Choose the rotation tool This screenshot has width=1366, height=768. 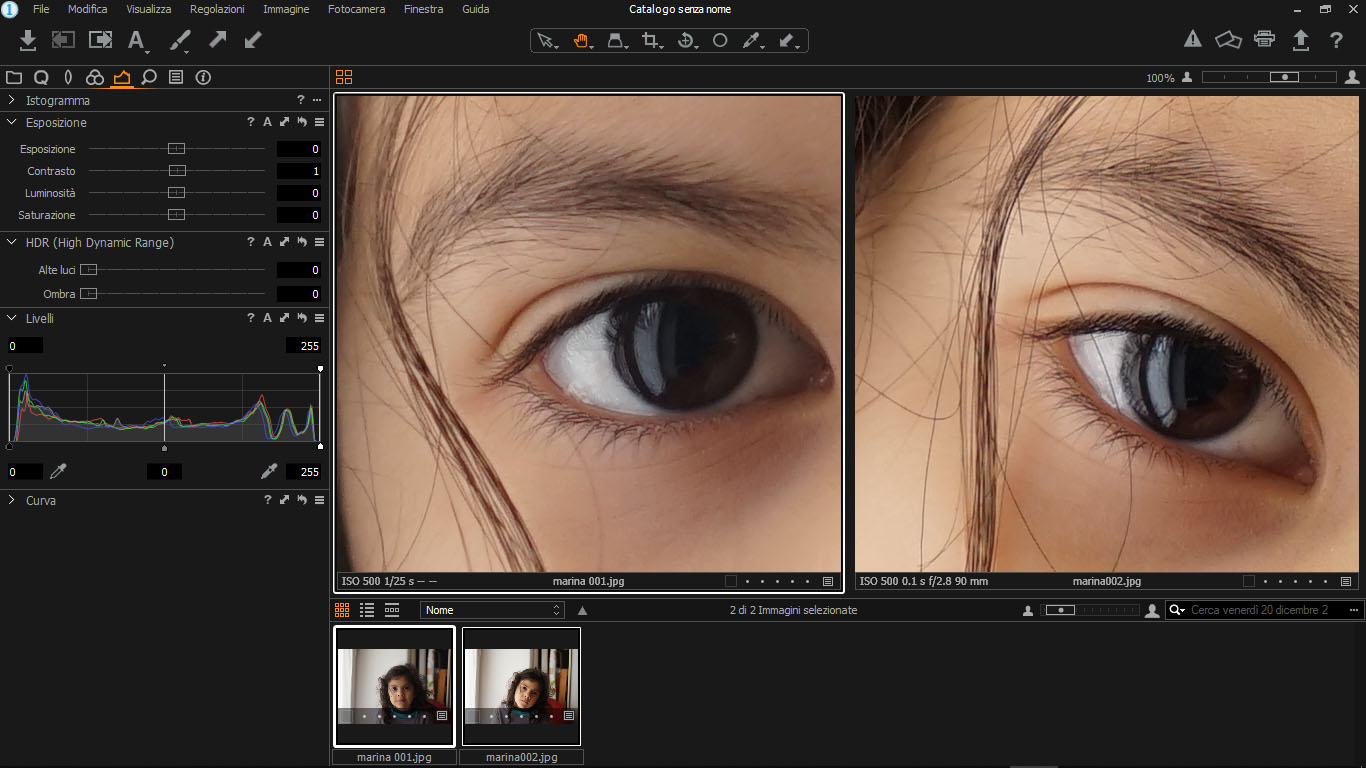coord(686,41)
